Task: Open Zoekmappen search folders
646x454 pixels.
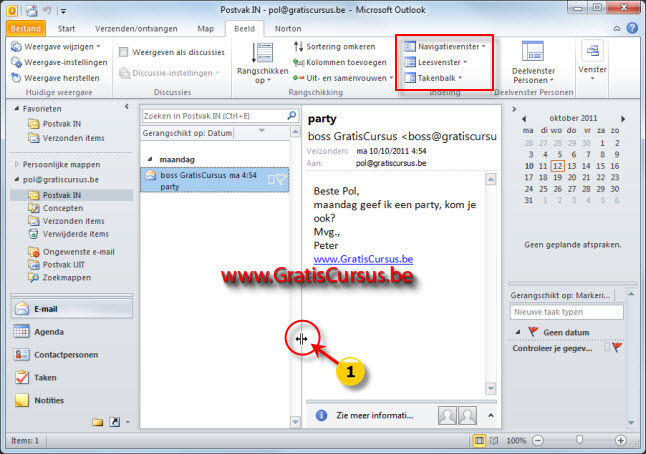Action: coord(59,277)
